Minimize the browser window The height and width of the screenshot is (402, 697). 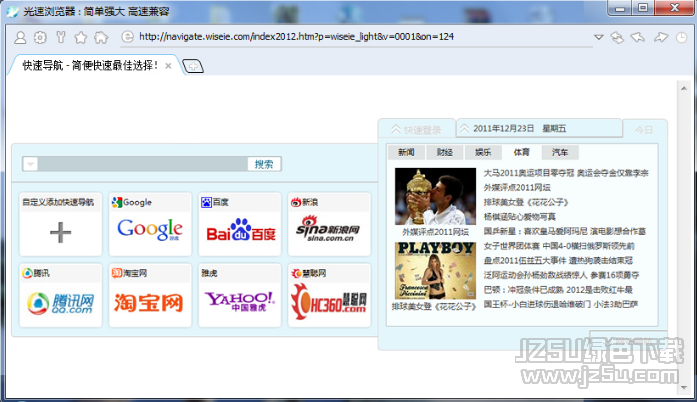[x=621, y=8]
